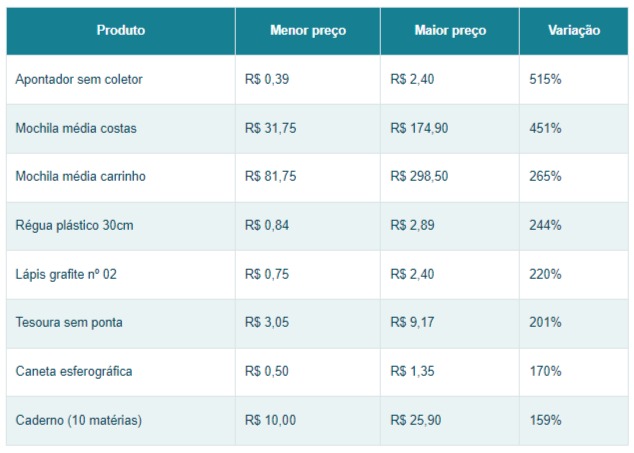Viewport: 634px width, 453px height.
Task: Select the Régua plástico 30cm cell
Action: 74,226
